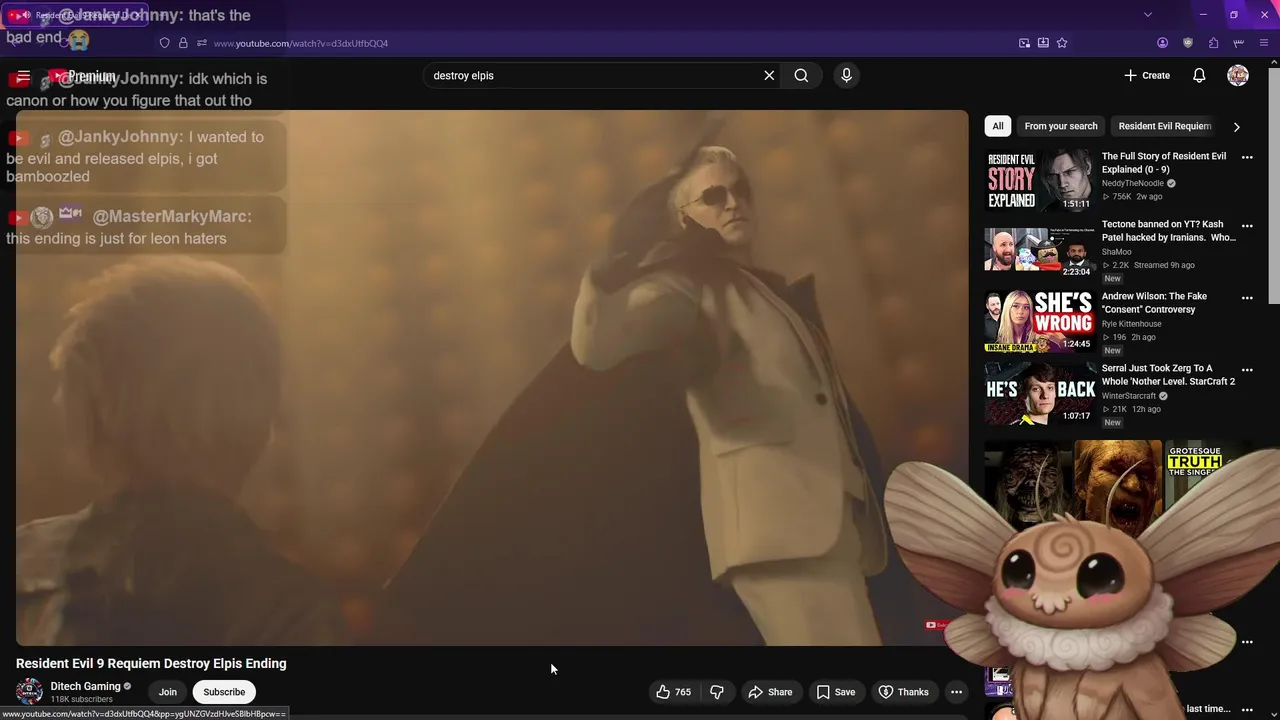1280x720 pixels.
Task: Select the All filter chip
Action: pos(997,126)
